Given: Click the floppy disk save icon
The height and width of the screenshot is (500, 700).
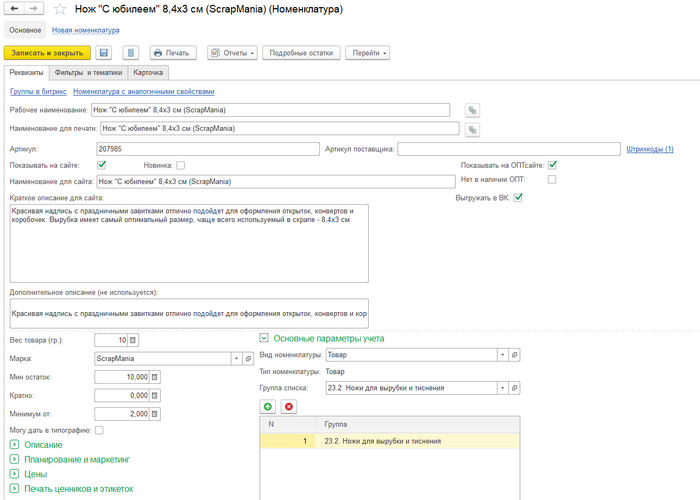Looking at the screenshot, I should tap(104, 52).
